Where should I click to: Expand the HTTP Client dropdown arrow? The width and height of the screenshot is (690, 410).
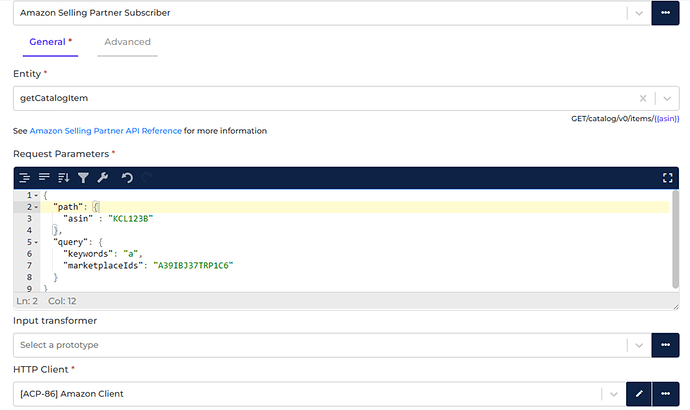click(613, 394)
